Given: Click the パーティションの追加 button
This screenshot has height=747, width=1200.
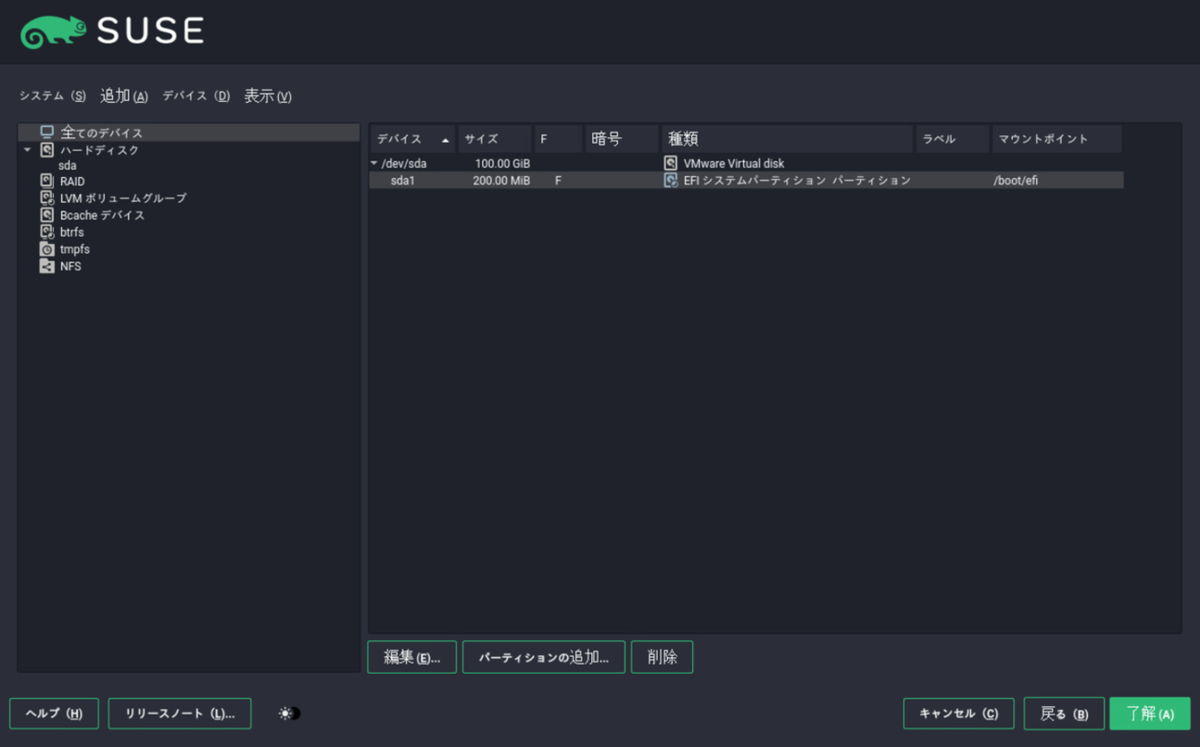Looking at the screenshot, I should [543, 657].
